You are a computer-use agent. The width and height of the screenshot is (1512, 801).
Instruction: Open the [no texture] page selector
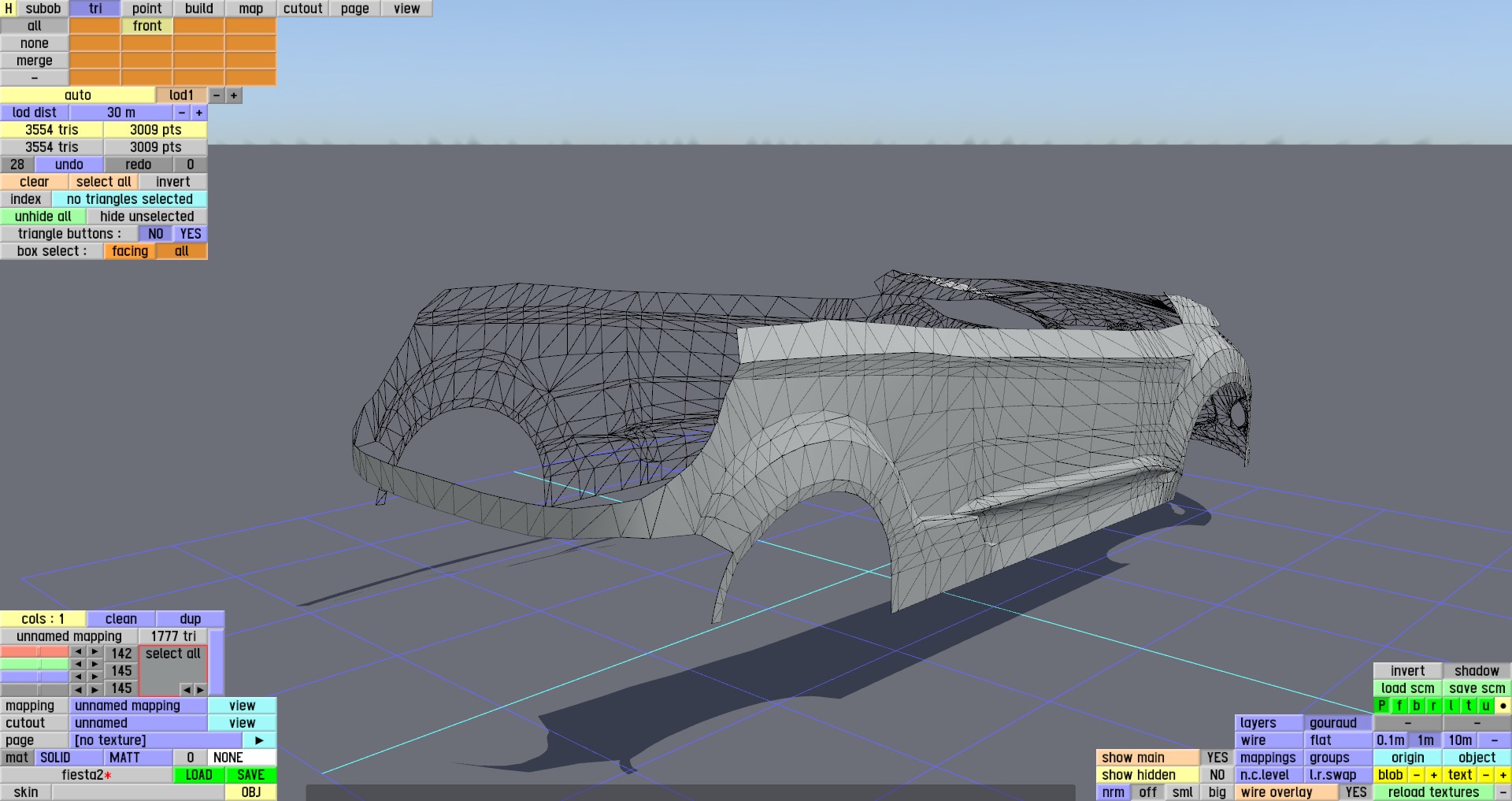click(156, 740)
